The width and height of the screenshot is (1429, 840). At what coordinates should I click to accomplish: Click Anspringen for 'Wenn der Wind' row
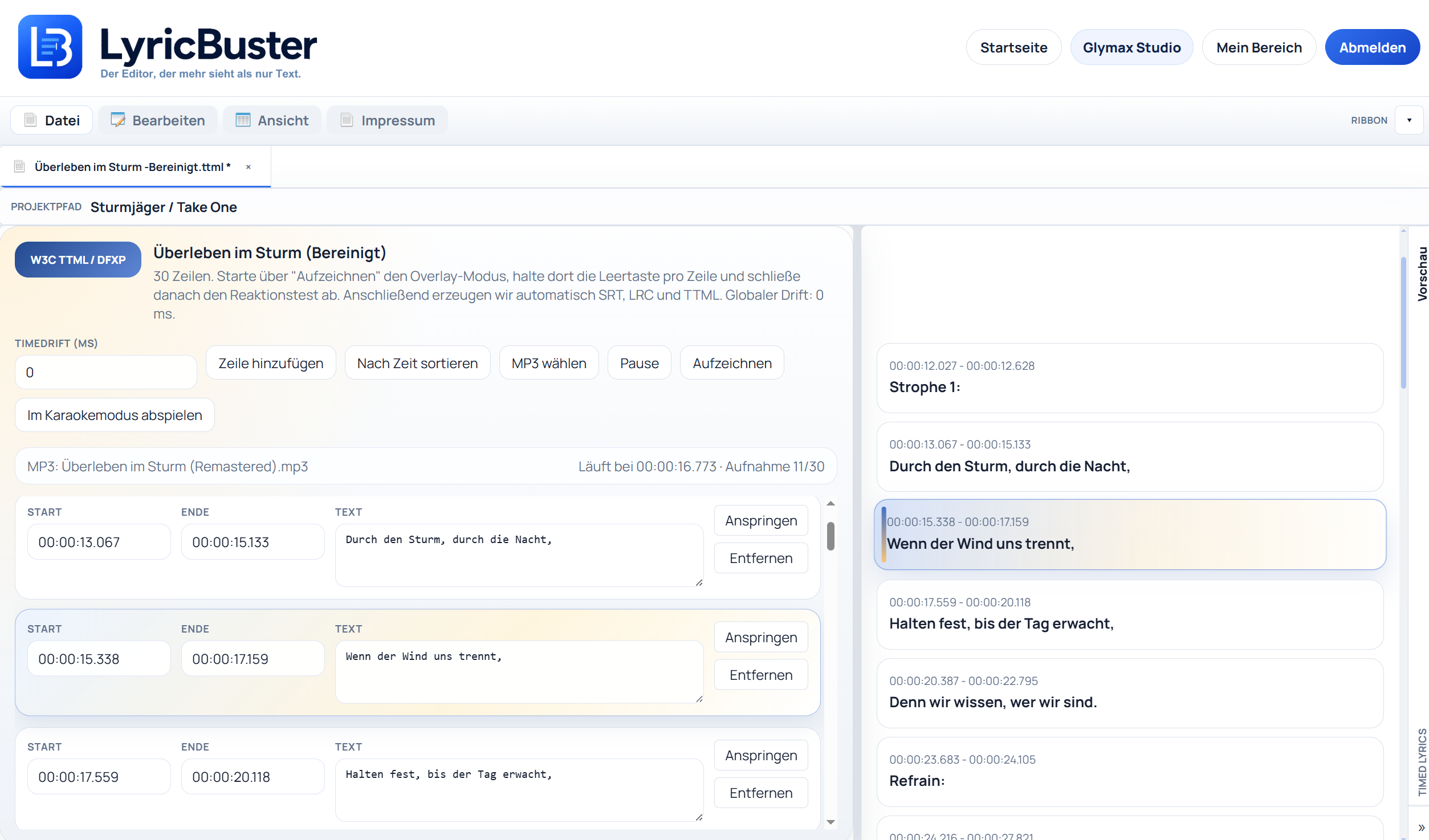(761, 637)
